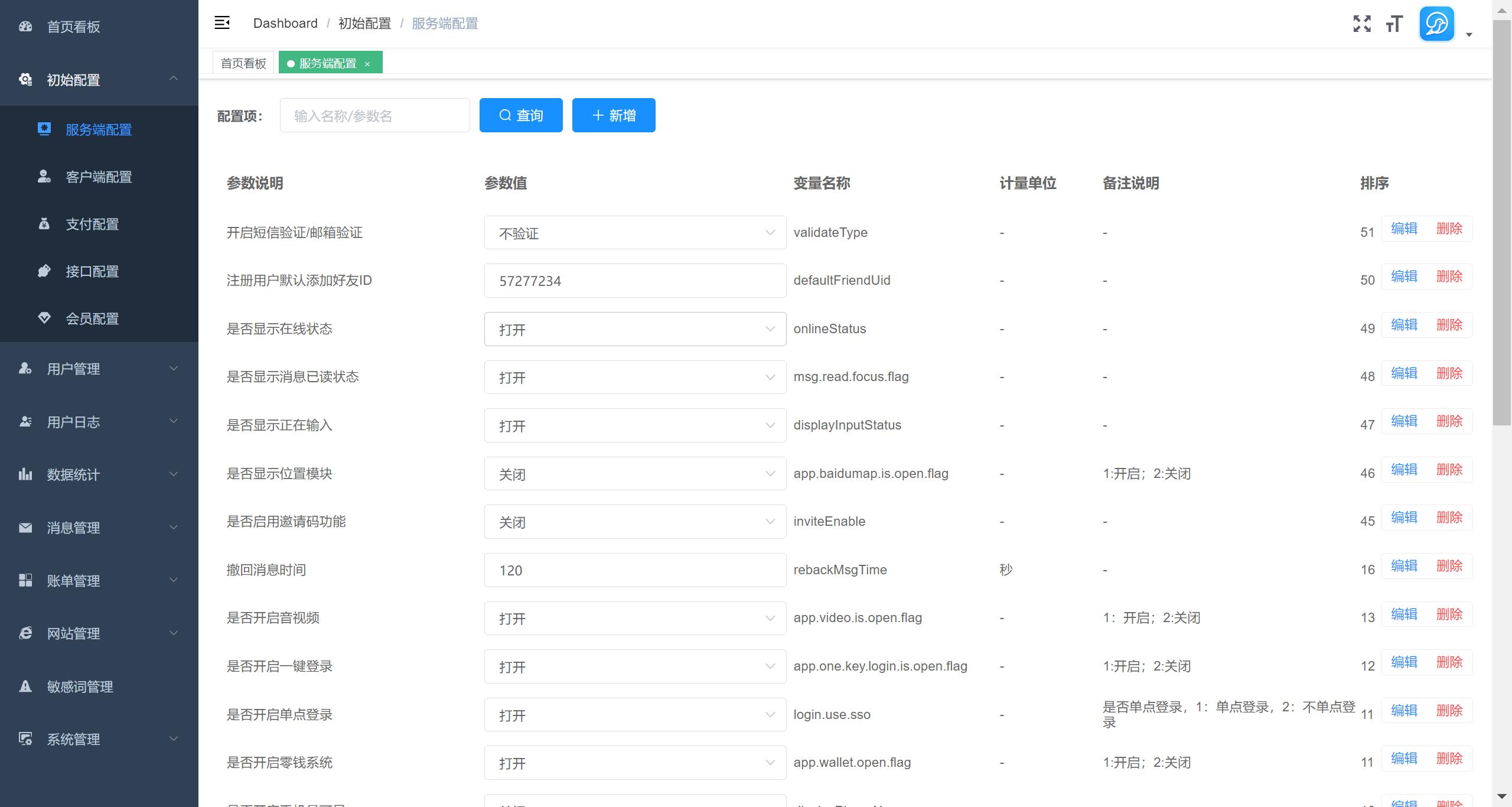Adjust font size using the text icon
The width and height of the screenshot is (1512, 807).
point(1394,24)
